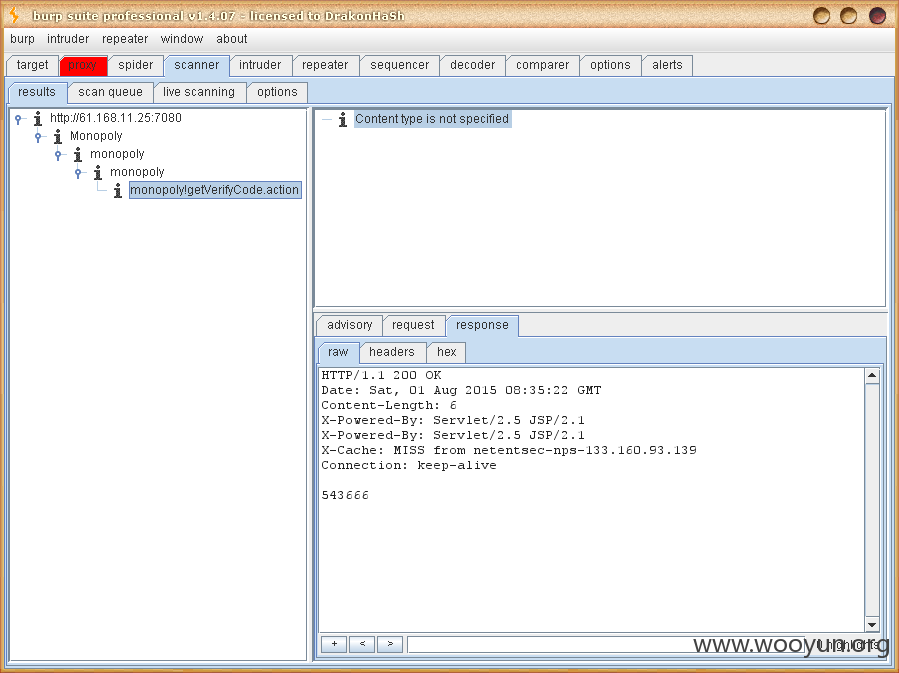Click the info icon beside http://61.168.11.25:7080
This screenshot has width=899, height=673.
tap(38, 118)
